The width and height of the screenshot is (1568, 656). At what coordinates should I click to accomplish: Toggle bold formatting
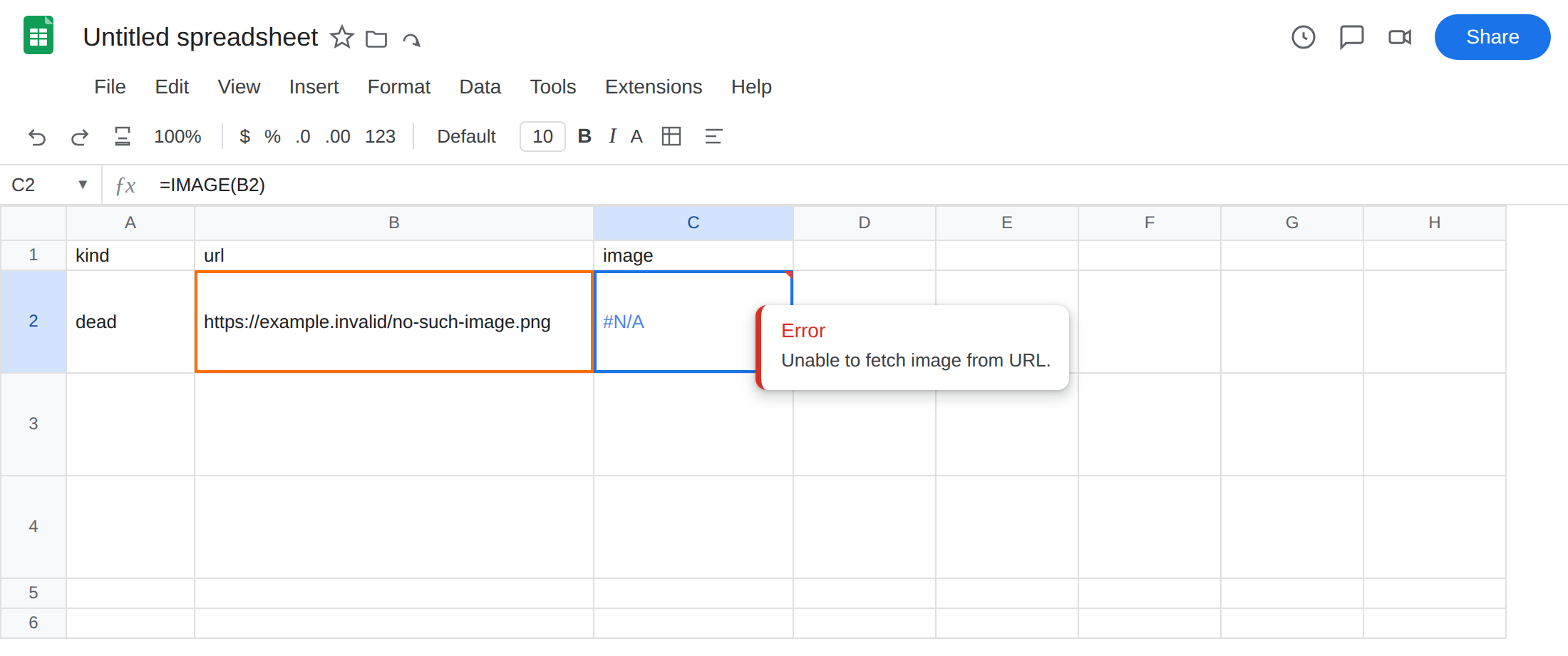coord(584,136)
